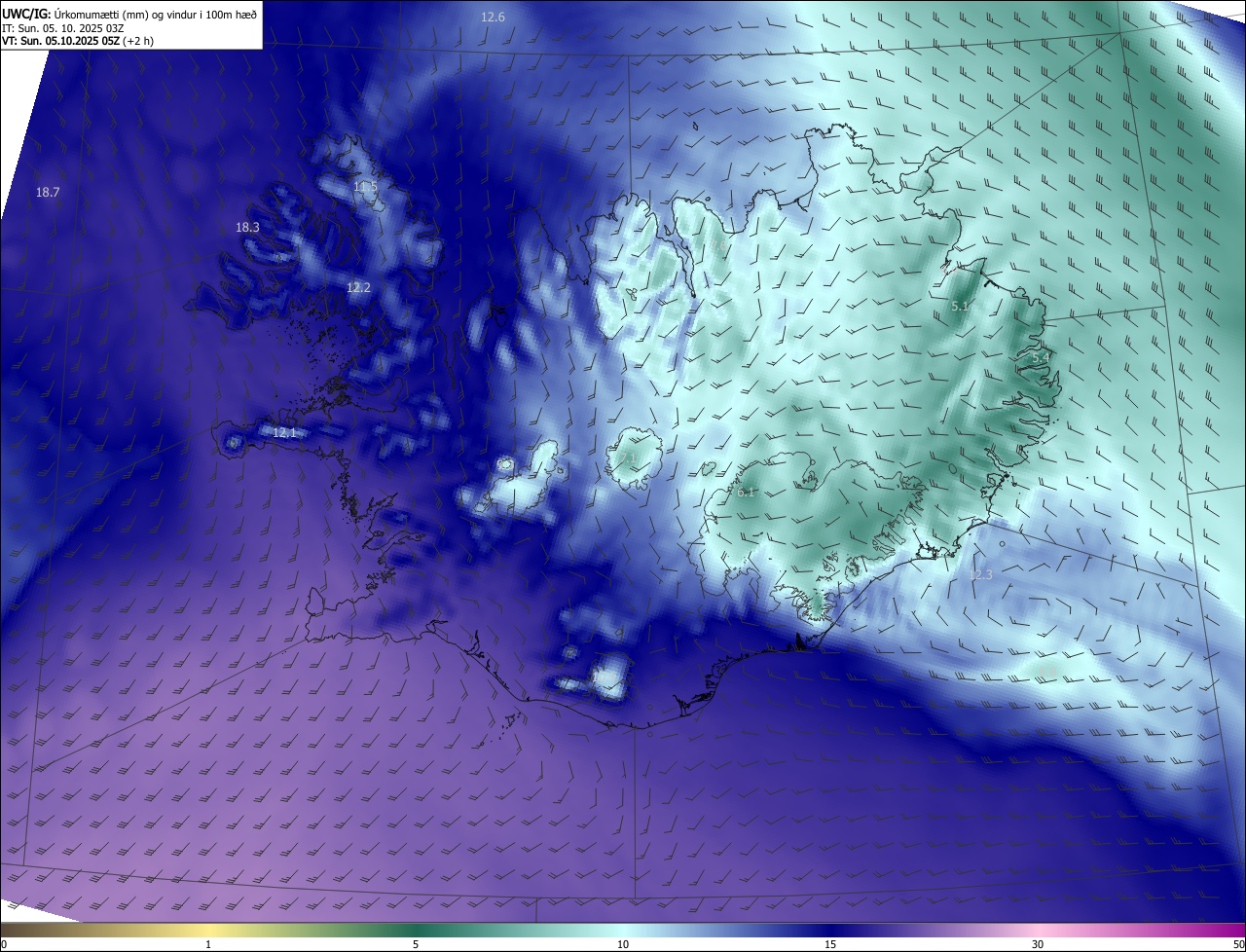The image size is (1246, 952).
Task: Click the 6.1 value on the glacier
Action: click(x=747, y=493)
